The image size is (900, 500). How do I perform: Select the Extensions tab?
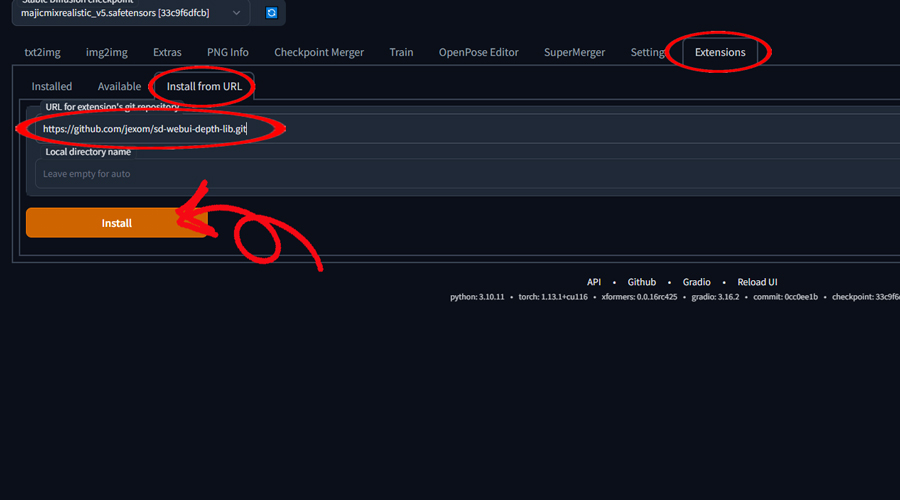click(x=720, y=52)
